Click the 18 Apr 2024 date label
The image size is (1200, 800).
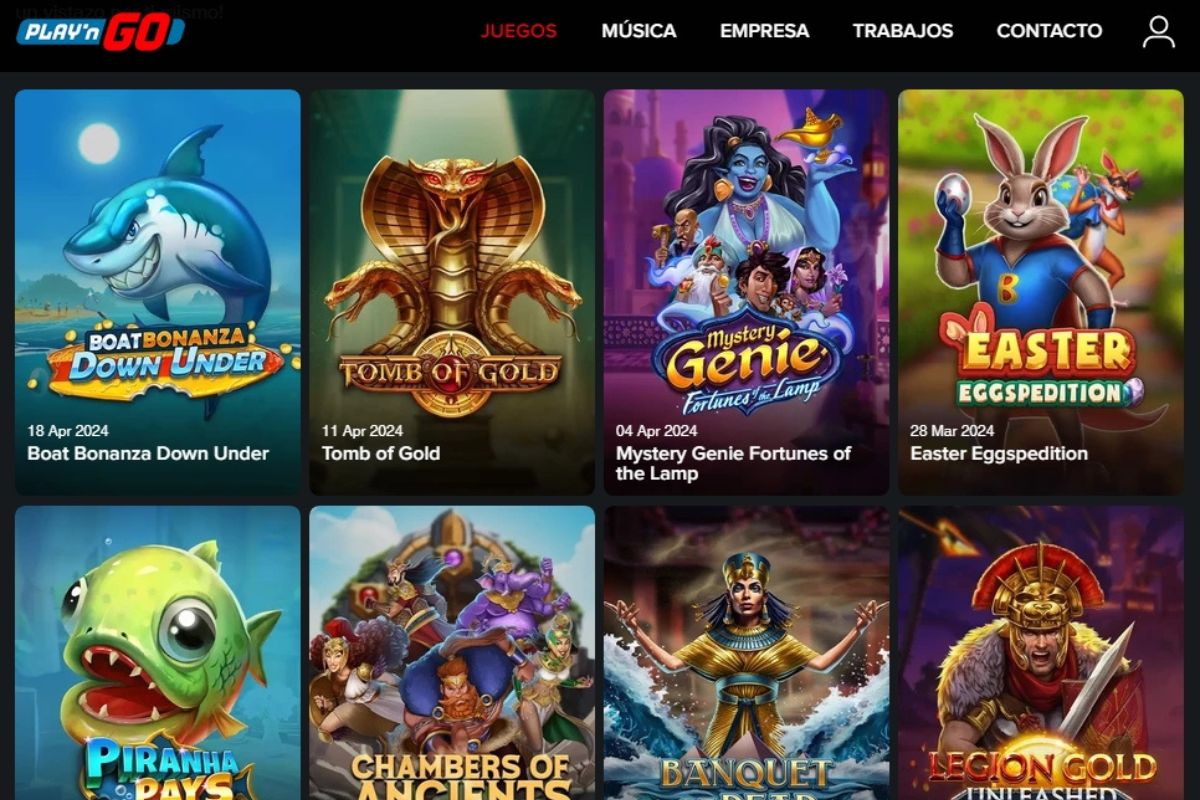(x=68, y=431)
